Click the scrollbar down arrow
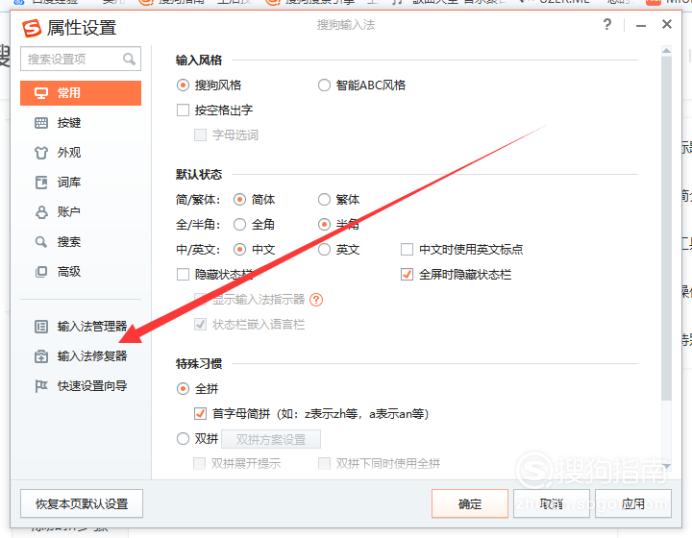692x538 pixels. coord(666,466)
